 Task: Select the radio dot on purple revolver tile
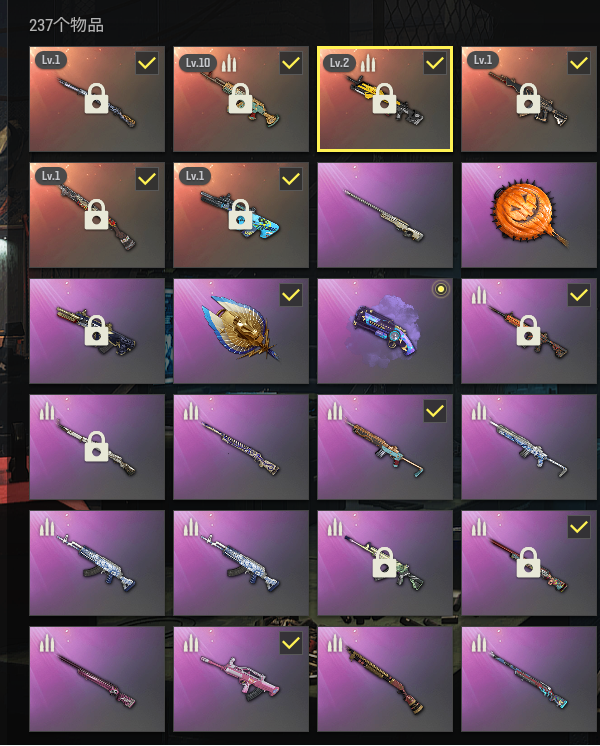tap(441, 289)
